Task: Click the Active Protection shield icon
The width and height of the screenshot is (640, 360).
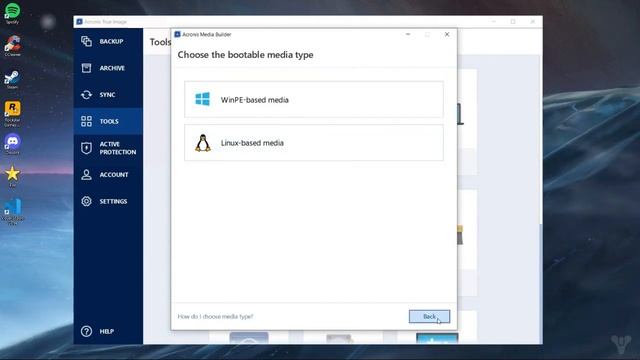Action: [86, 148]
